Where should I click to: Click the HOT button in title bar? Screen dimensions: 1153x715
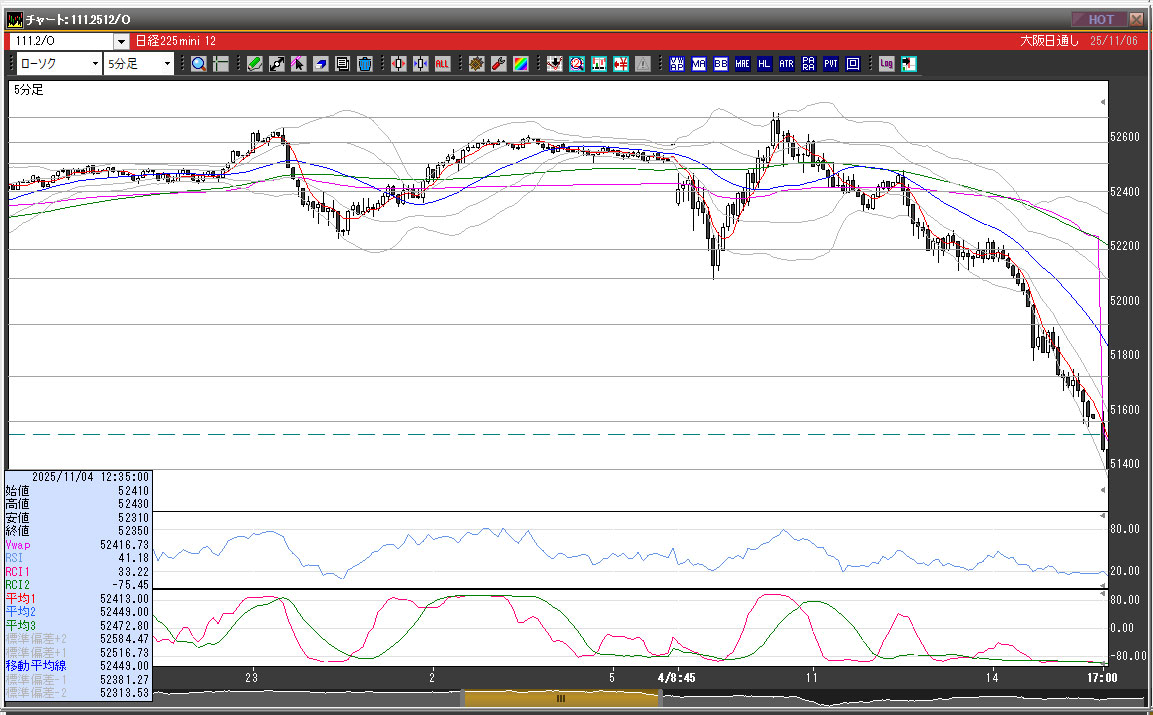pyautogui.click(x=1099, y=19)
